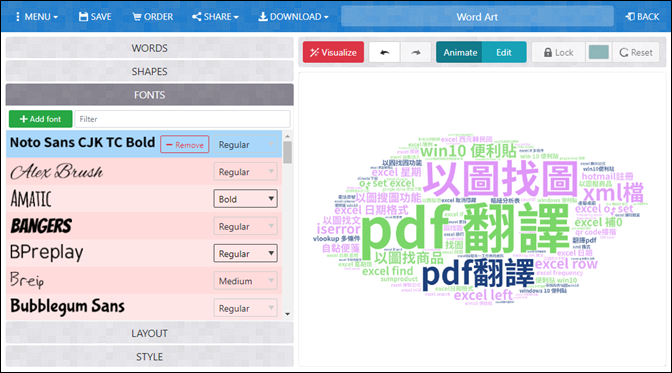Open style dropdown for Noto Sans CJK
672x373 pixels.
[245, 144]
